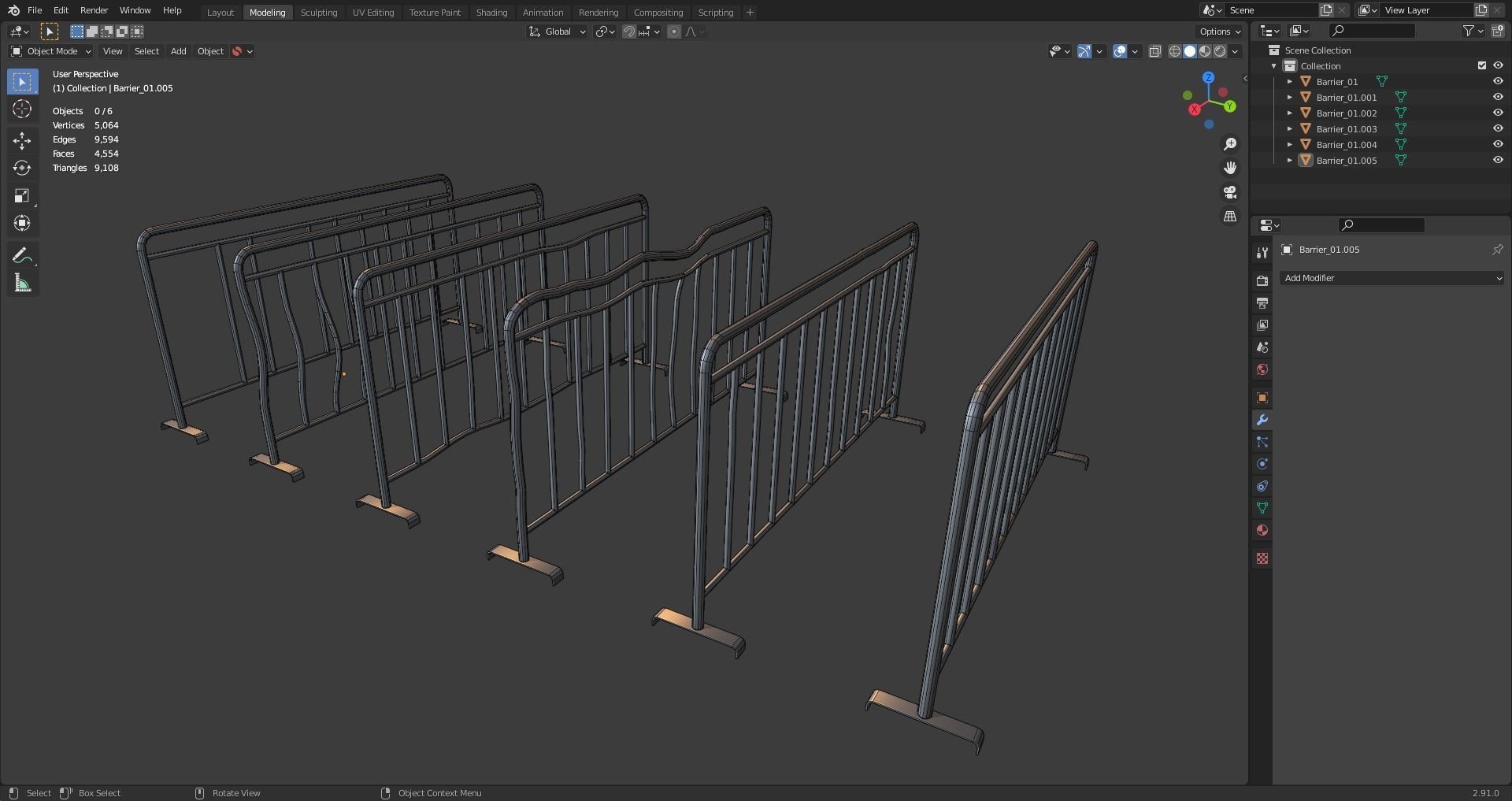Viewport: 1512px width, 801px height.
Task: Hide Barrier_01.002 in viewport
Action: [x=1498, y=113]
